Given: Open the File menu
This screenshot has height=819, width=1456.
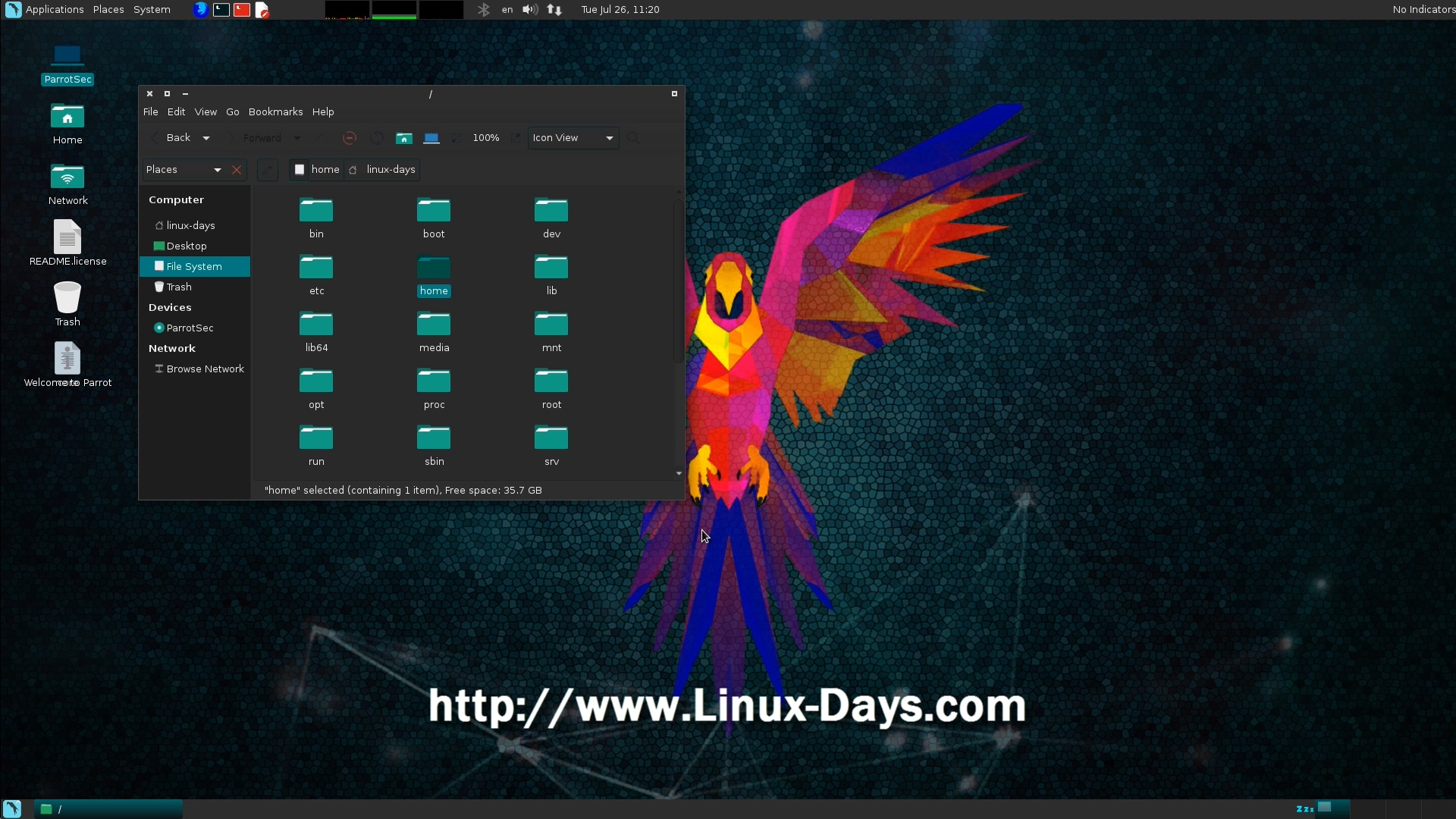Looking at the screenshot, I should [150, 111].
